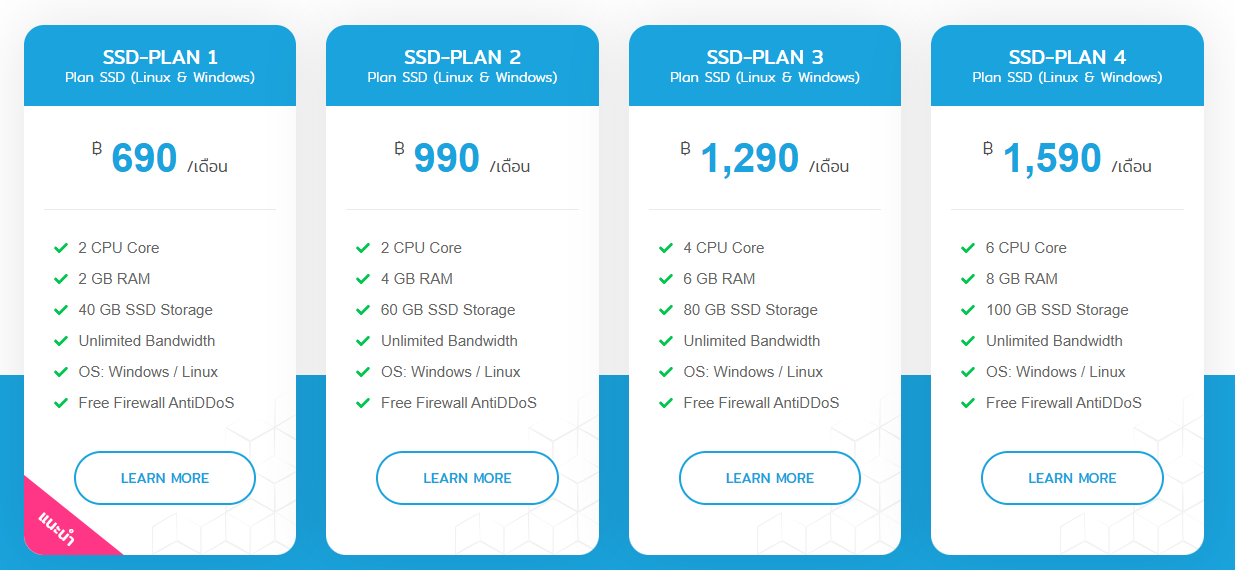Click the 1,290 monthly price
The height and width of the screenshot is (570, 1235).
point(750,159)
